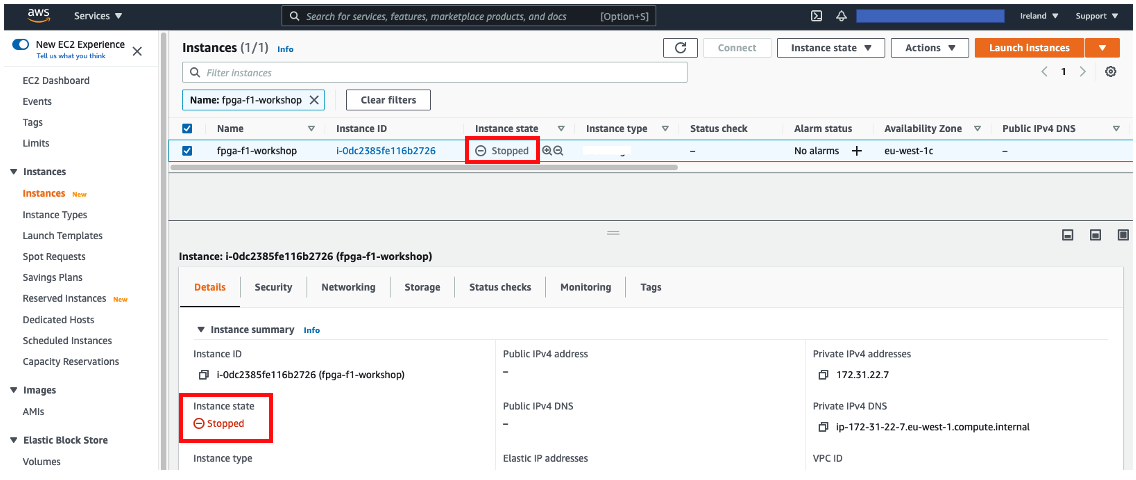
Task: Collapse the Instances sidebar section
Action: pos(13,172)
